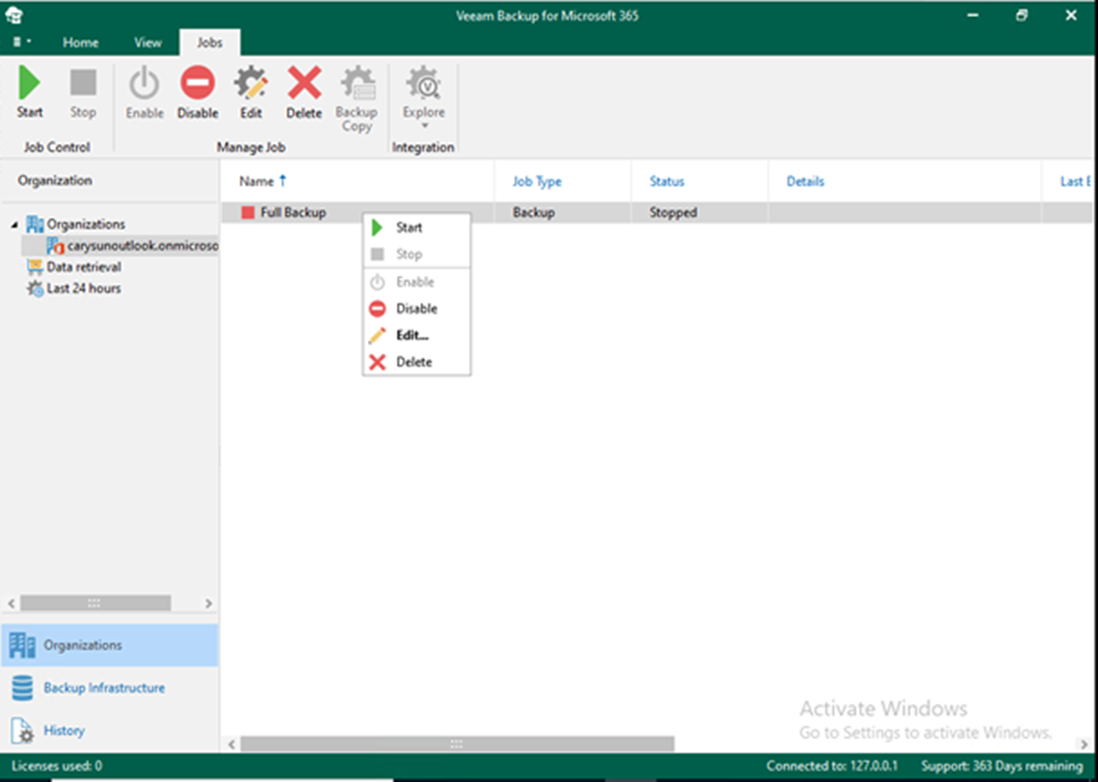This screenshot has height=782, width=1098.
Task: Click Connected to: 127.0.0.1 status text
Action: (x=832, y=766)
